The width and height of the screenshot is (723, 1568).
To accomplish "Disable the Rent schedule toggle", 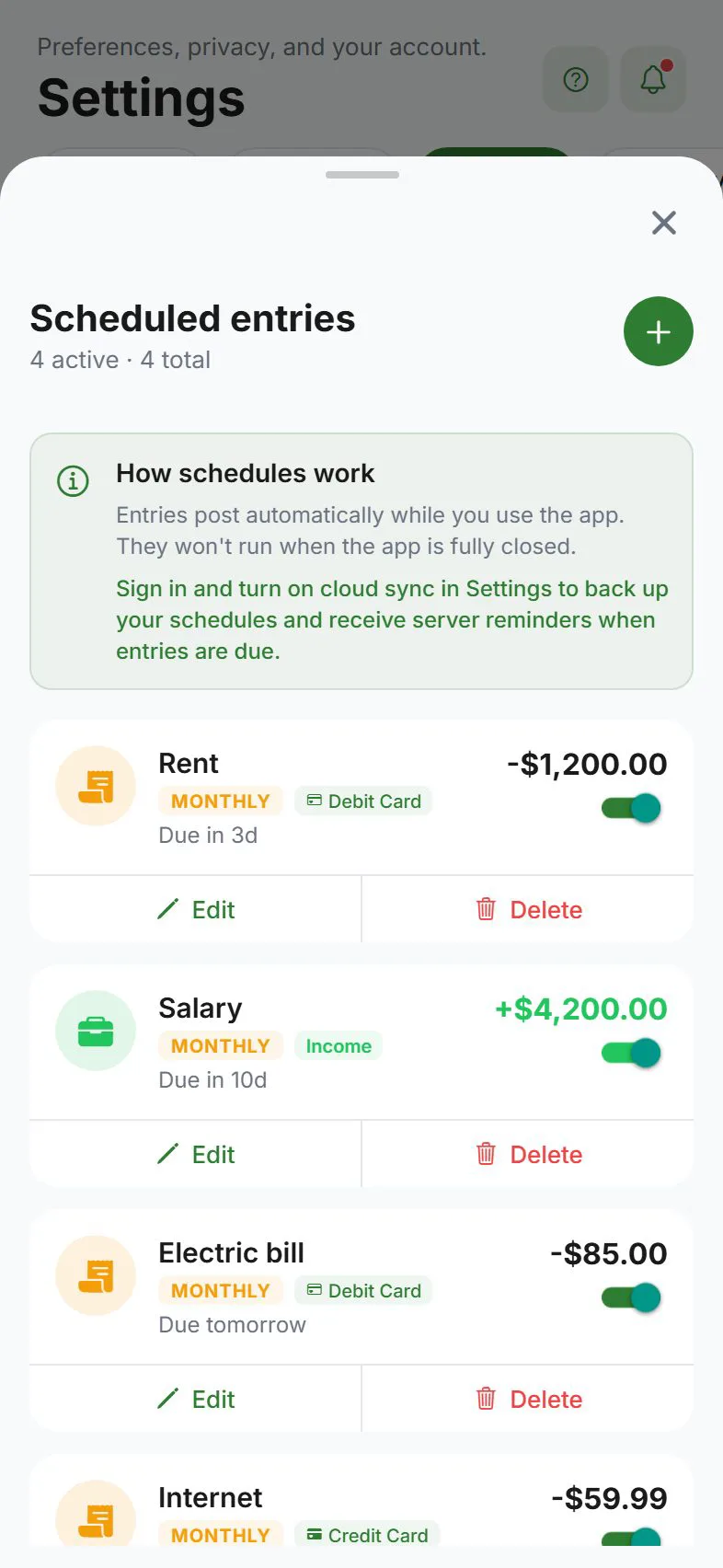I will [631, 808].
